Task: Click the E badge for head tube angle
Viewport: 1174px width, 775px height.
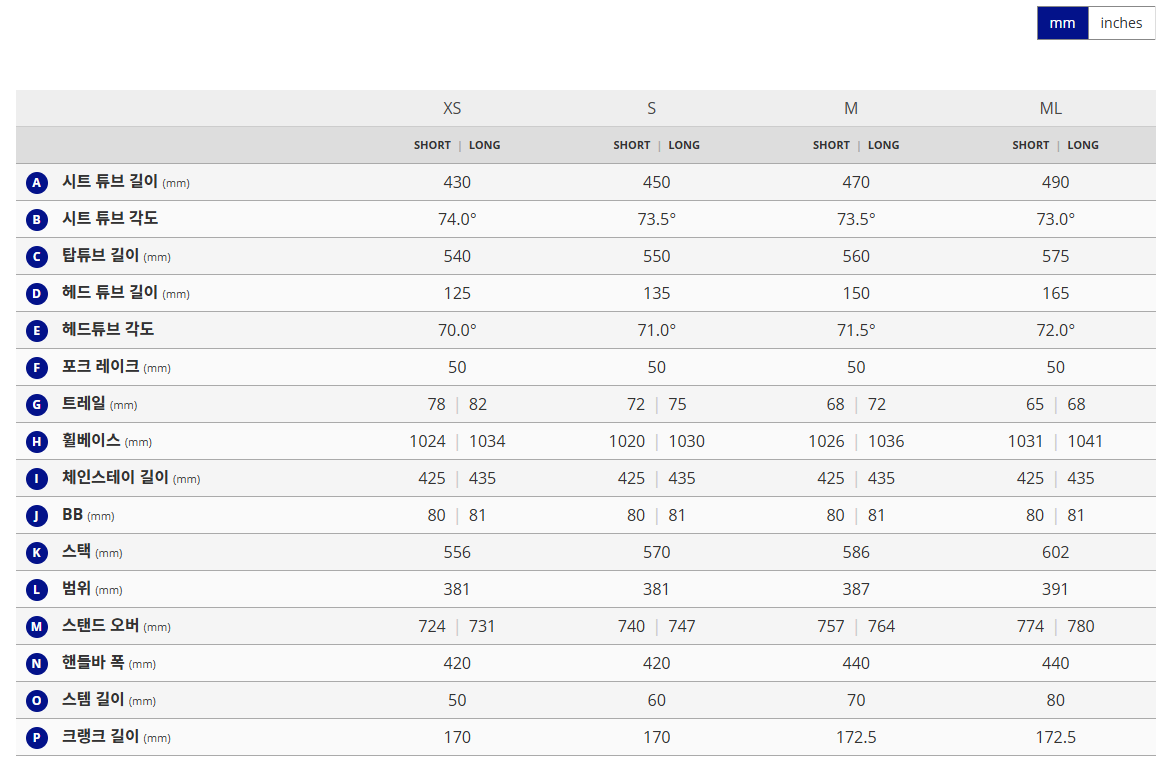Action: coord(37,331)
